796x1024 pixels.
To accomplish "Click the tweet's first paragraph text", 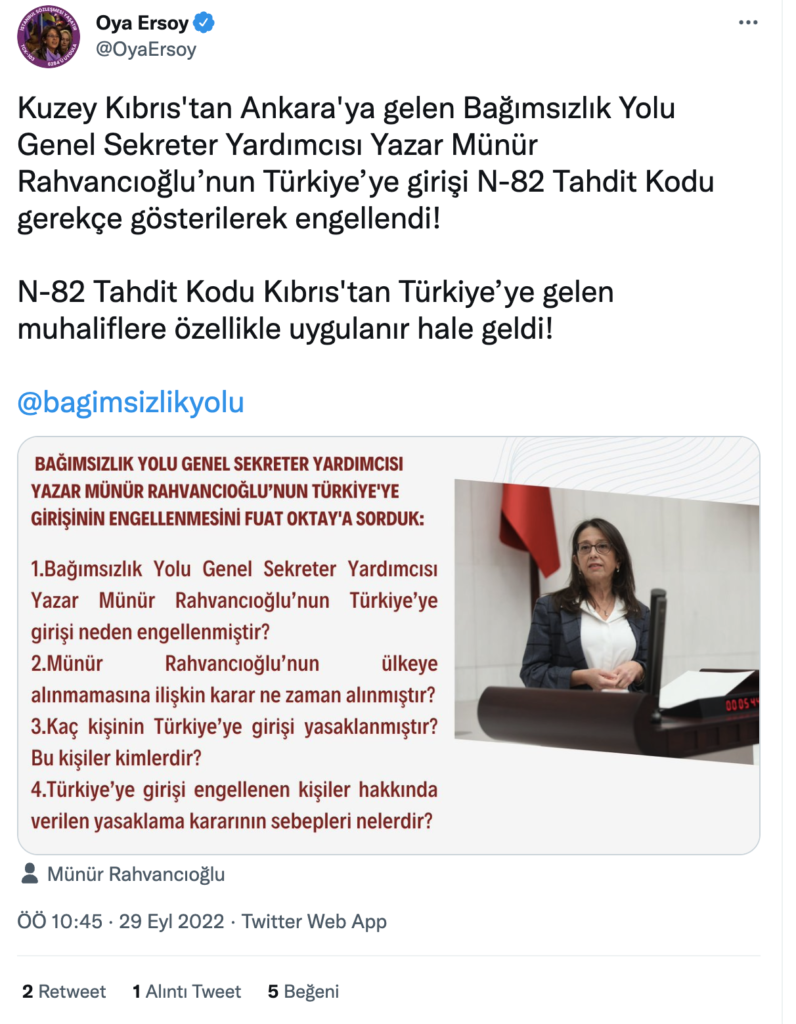I will tap(366, 163).
